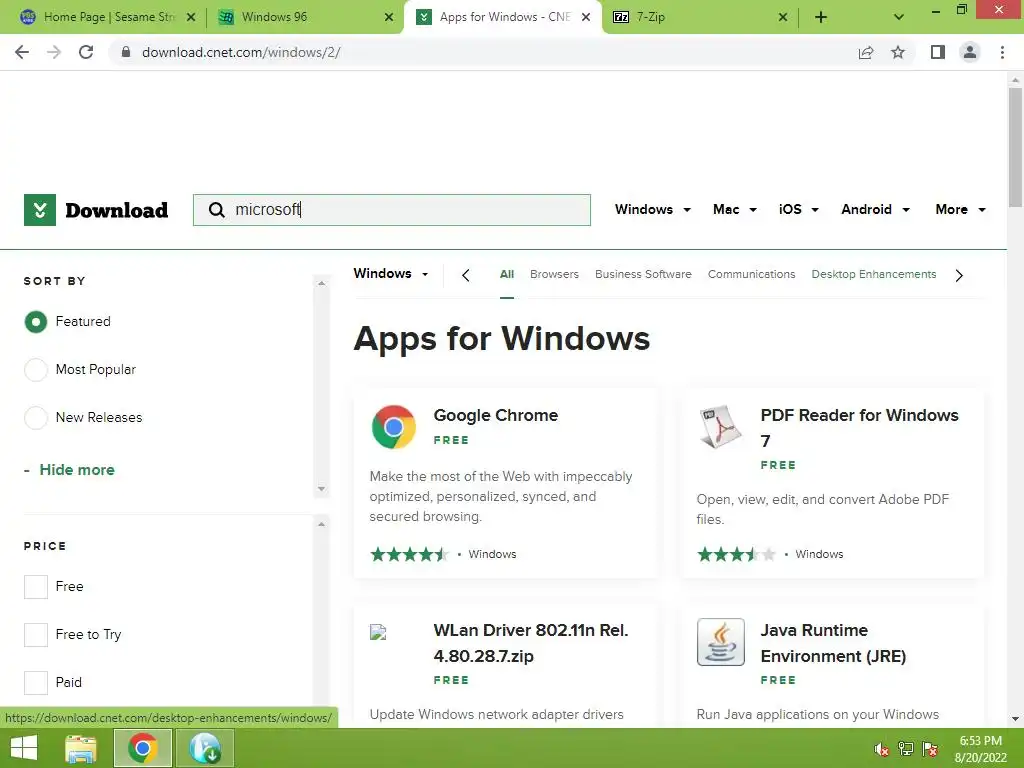
Task: Open PDF Reader for Windows 7 link
Action: (x=859, y=428)
